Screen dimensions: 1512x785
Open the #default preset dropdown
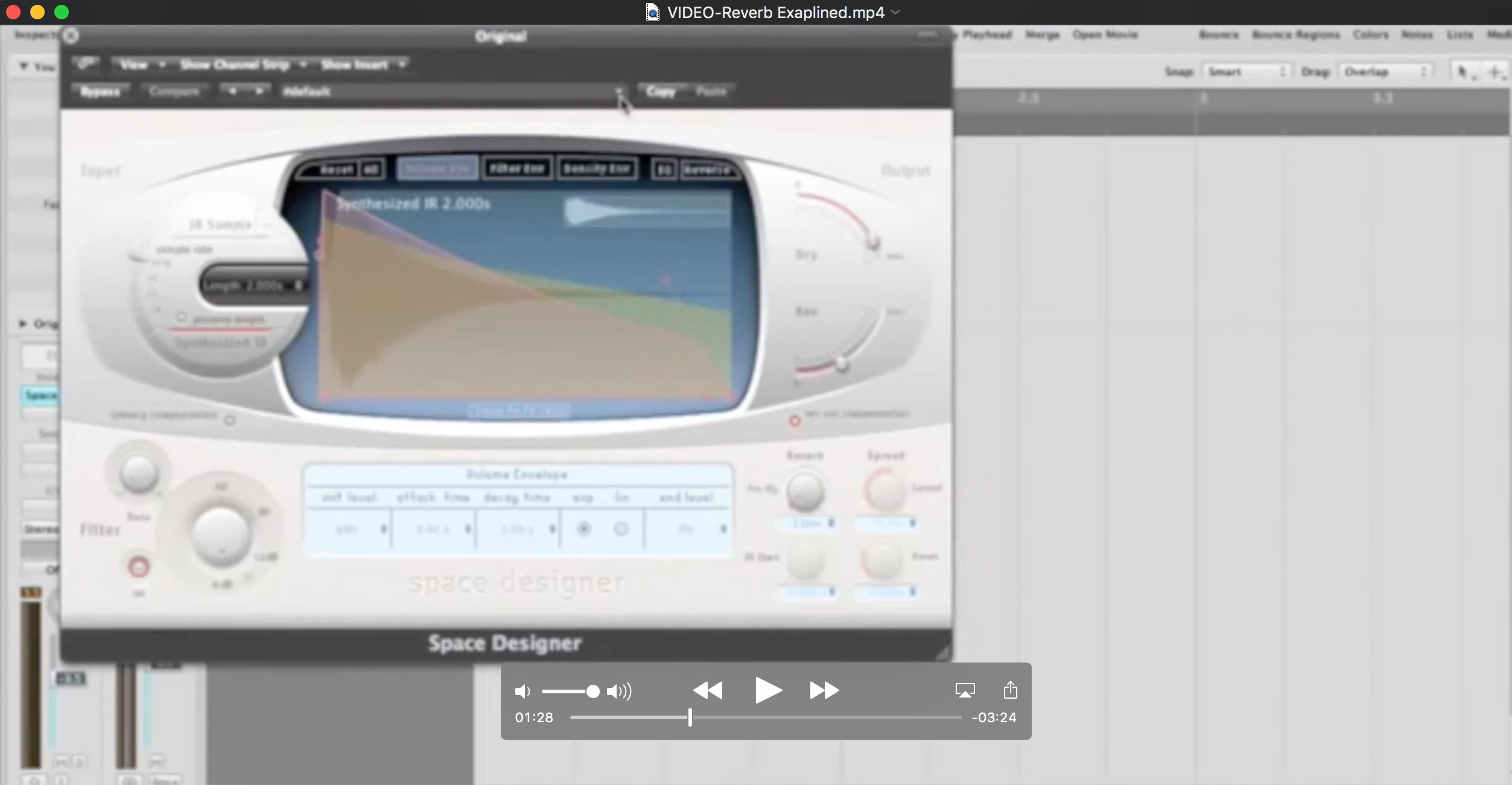[x=619, y=91]
